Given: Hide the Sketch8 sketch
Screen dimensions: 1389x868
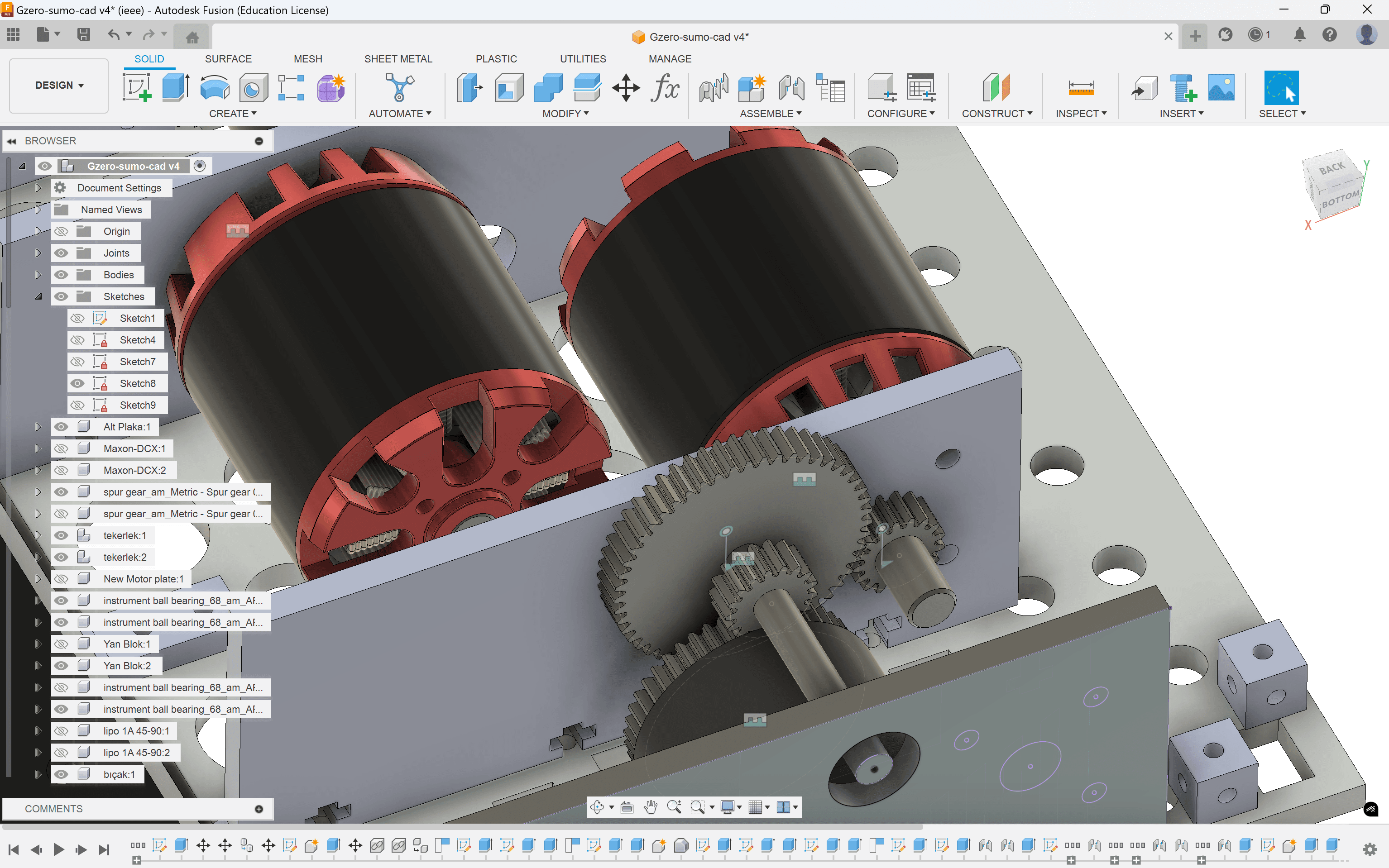Looking at the screenshot, I should [77, 383].
